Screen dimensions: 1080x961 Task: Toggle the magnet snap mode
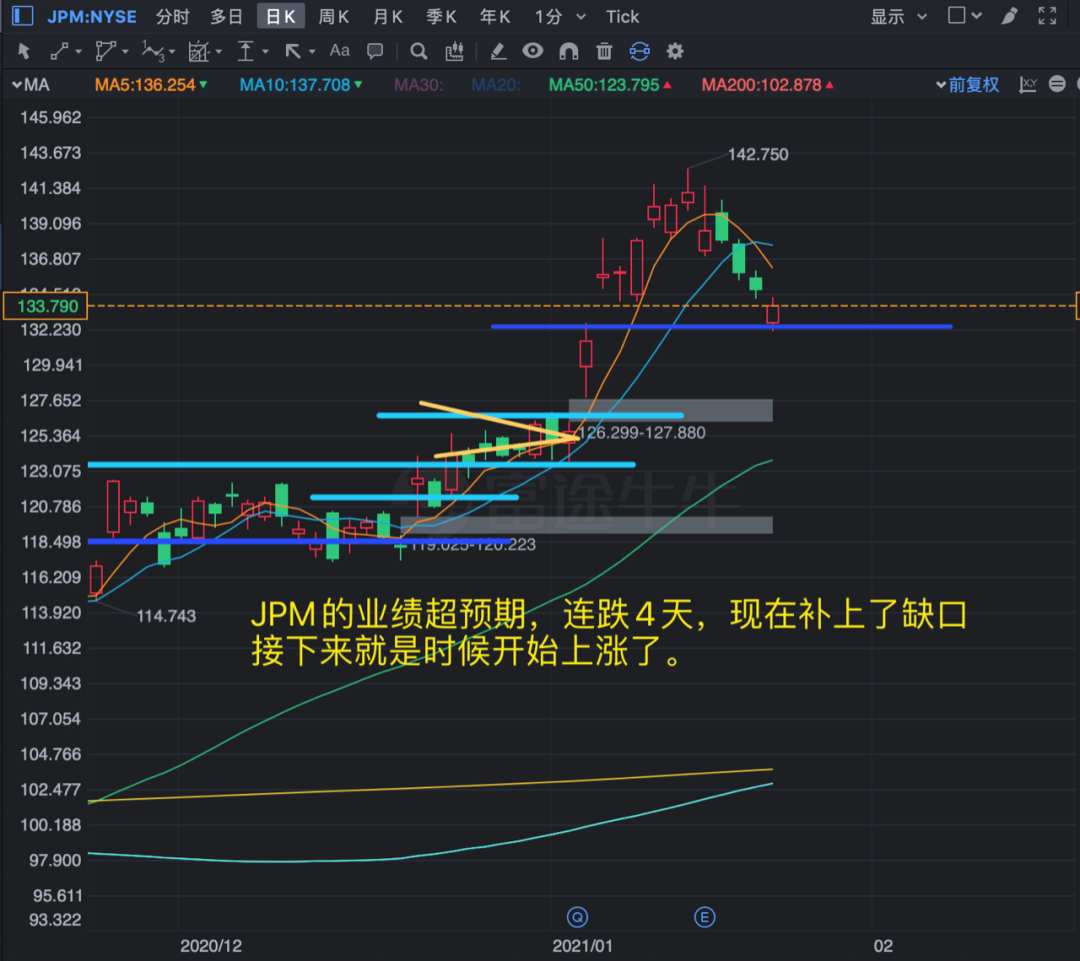(x=569, y=52)
